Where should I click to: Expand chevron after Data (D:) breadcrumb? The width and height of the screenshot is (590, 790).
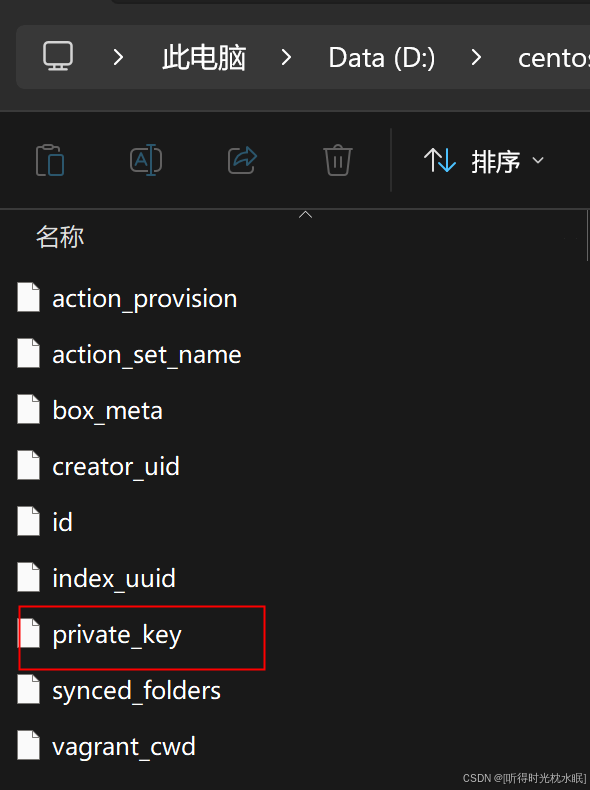pos(476,57)
